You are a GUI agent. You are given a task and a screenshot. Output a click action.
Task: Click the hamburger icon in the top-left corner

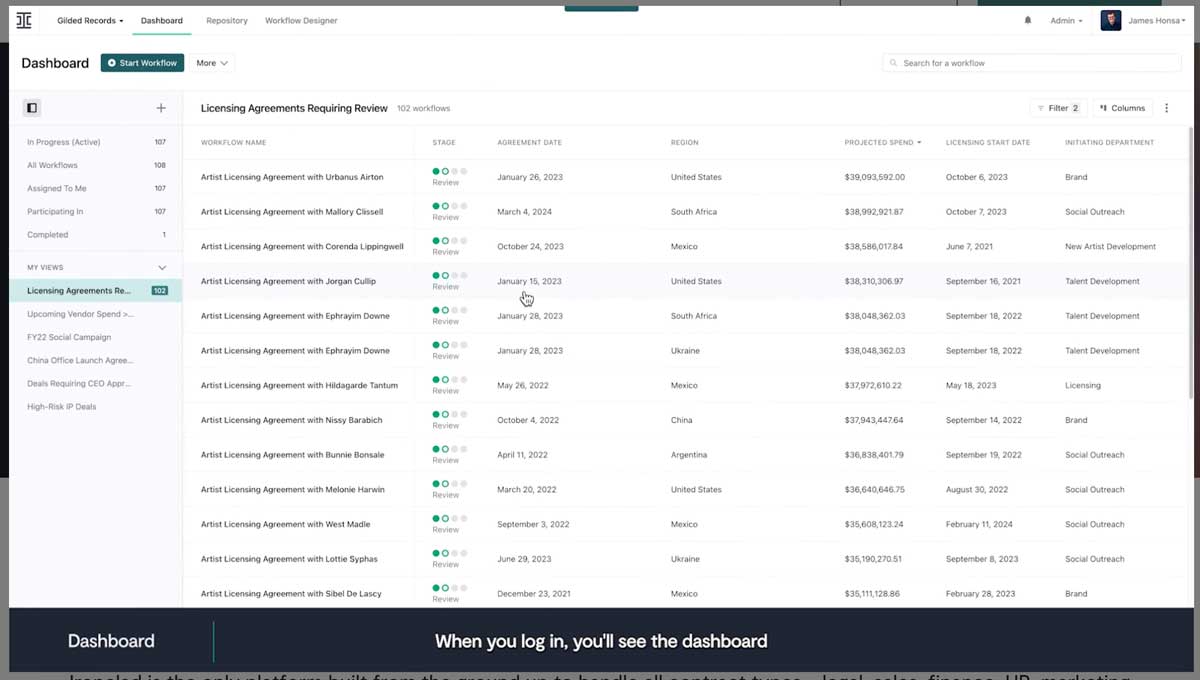click(24, 19)
